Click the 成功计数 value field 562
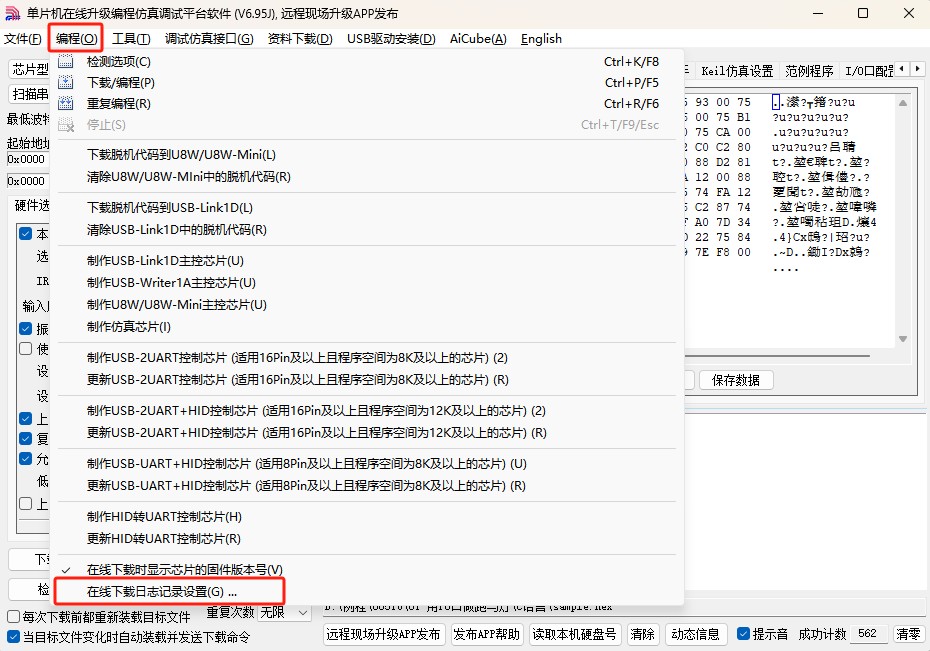Viewport: 930px width, 651px height. [869, 633]
